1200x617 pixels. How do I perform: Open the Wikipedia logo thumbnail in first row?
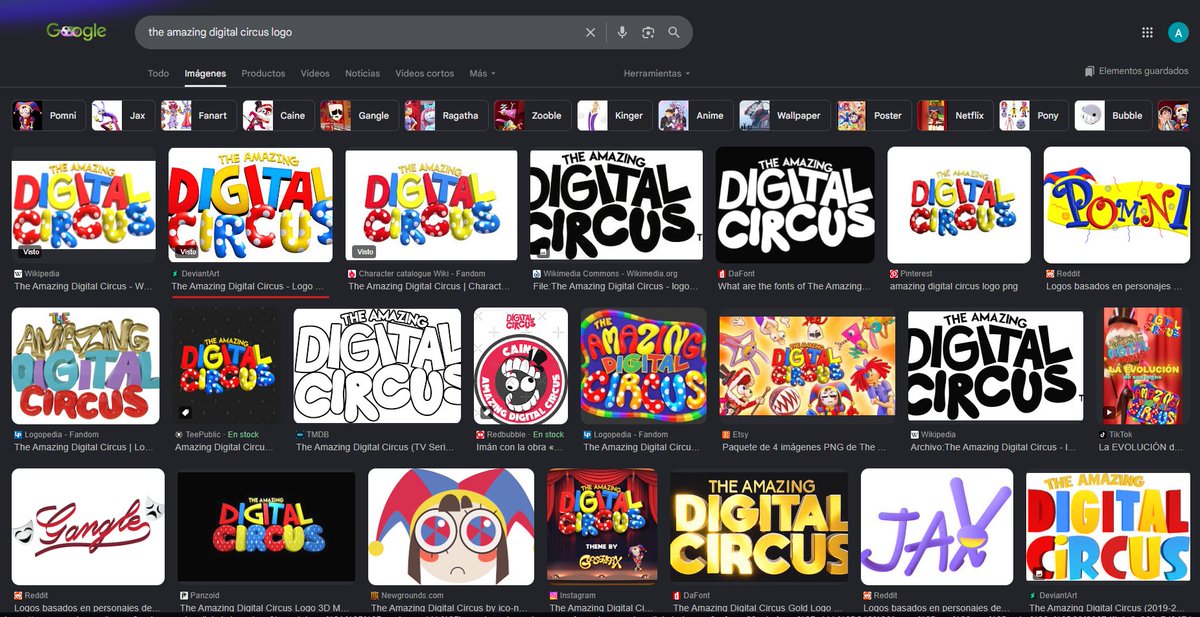click(x=84, y=204)
